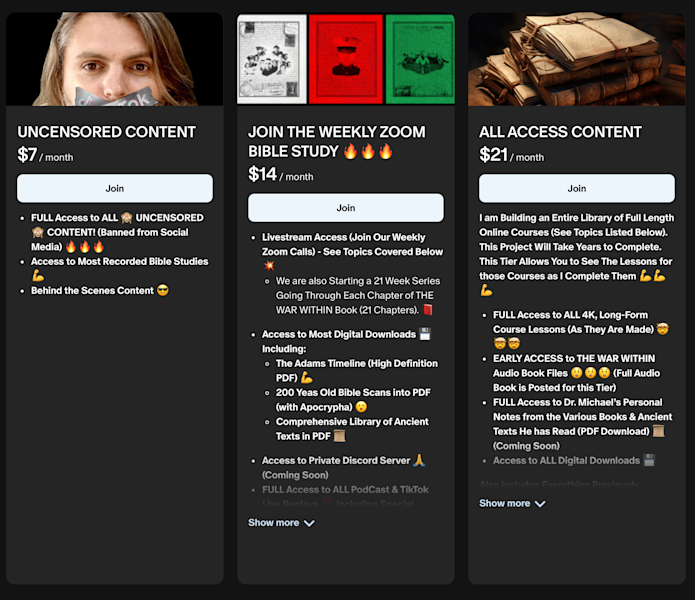The image size is (695, 600).
Task: Click the sunglasses emoji after Behind the Scenes
Action: (163, 290)
